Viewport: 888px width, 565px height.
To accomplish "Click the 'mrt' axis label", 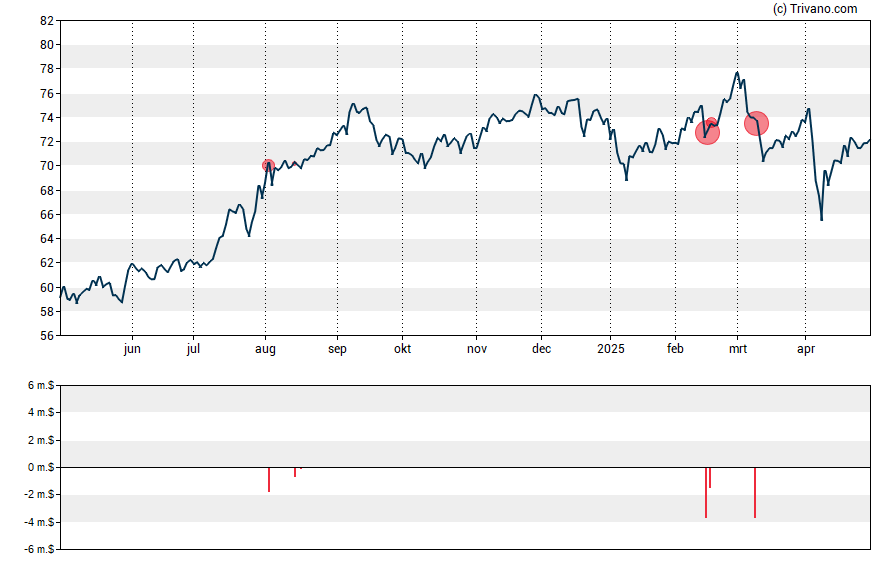I will [737, 349].
